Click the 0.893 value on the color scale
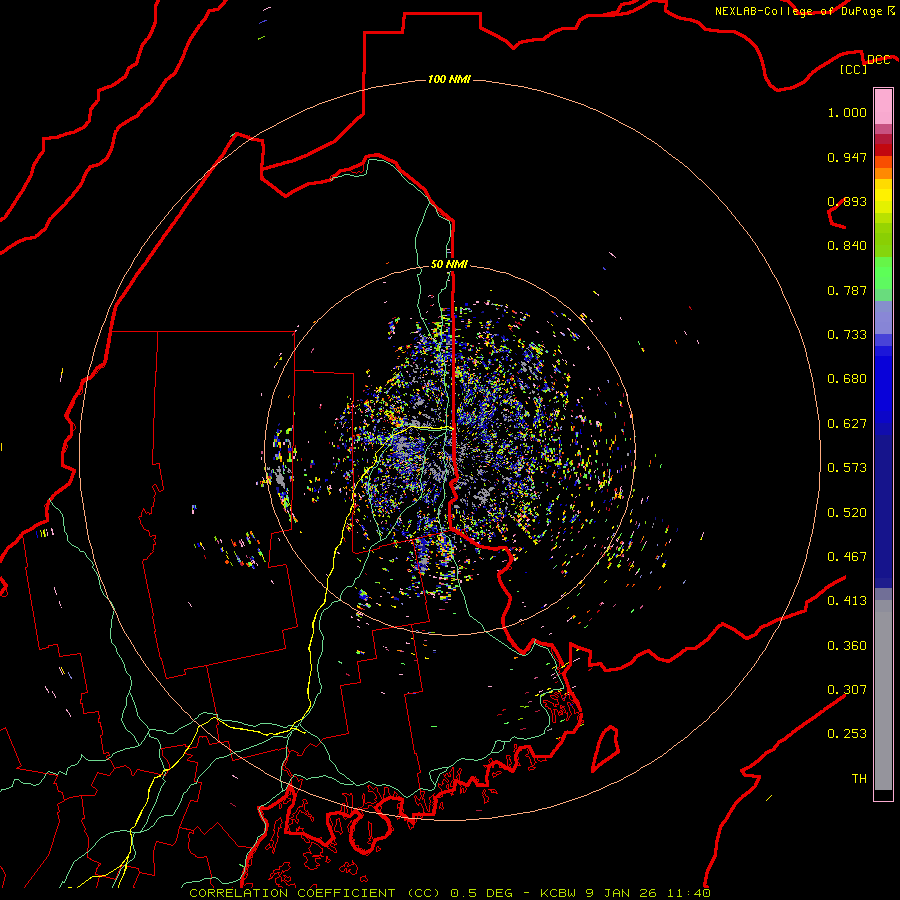 (847, 201)
